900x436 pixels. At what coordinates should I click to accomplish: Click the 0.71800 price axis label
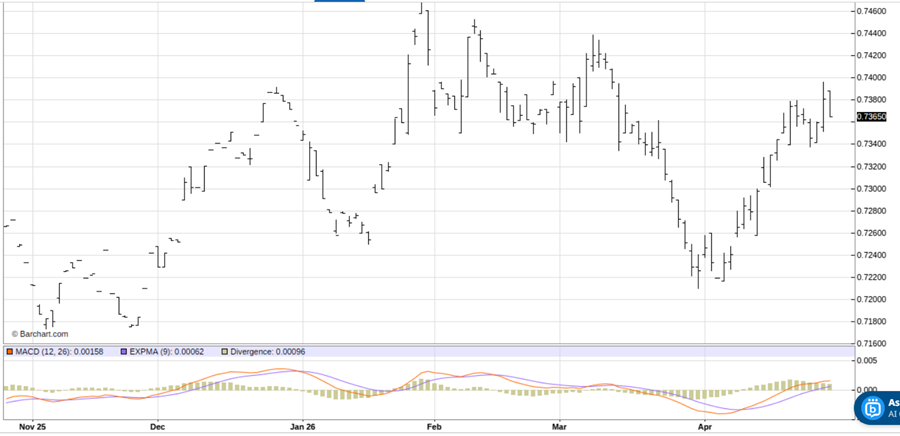click(871, 322)
